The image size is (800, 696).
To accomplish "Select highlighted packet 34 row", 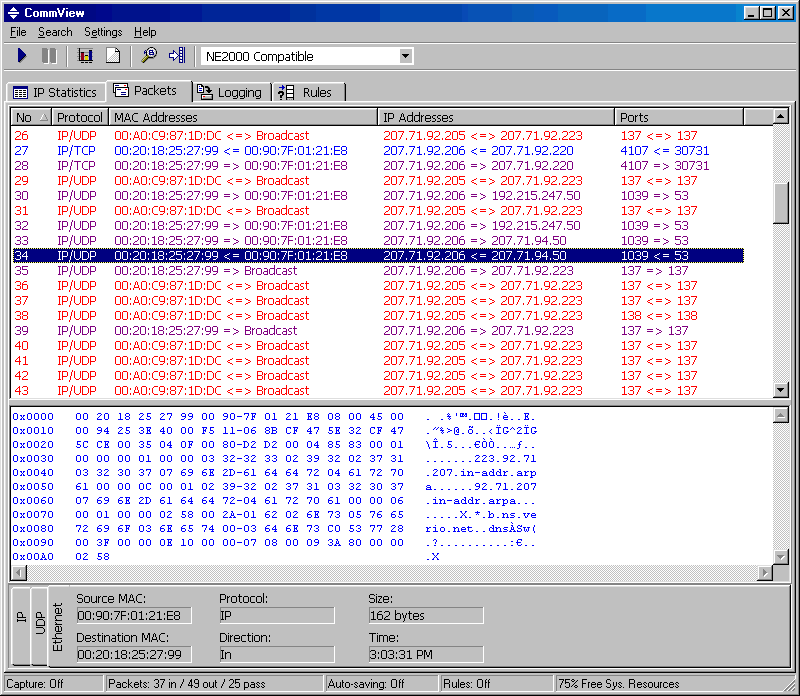I will pyautogui.click(x=378, y=255).
